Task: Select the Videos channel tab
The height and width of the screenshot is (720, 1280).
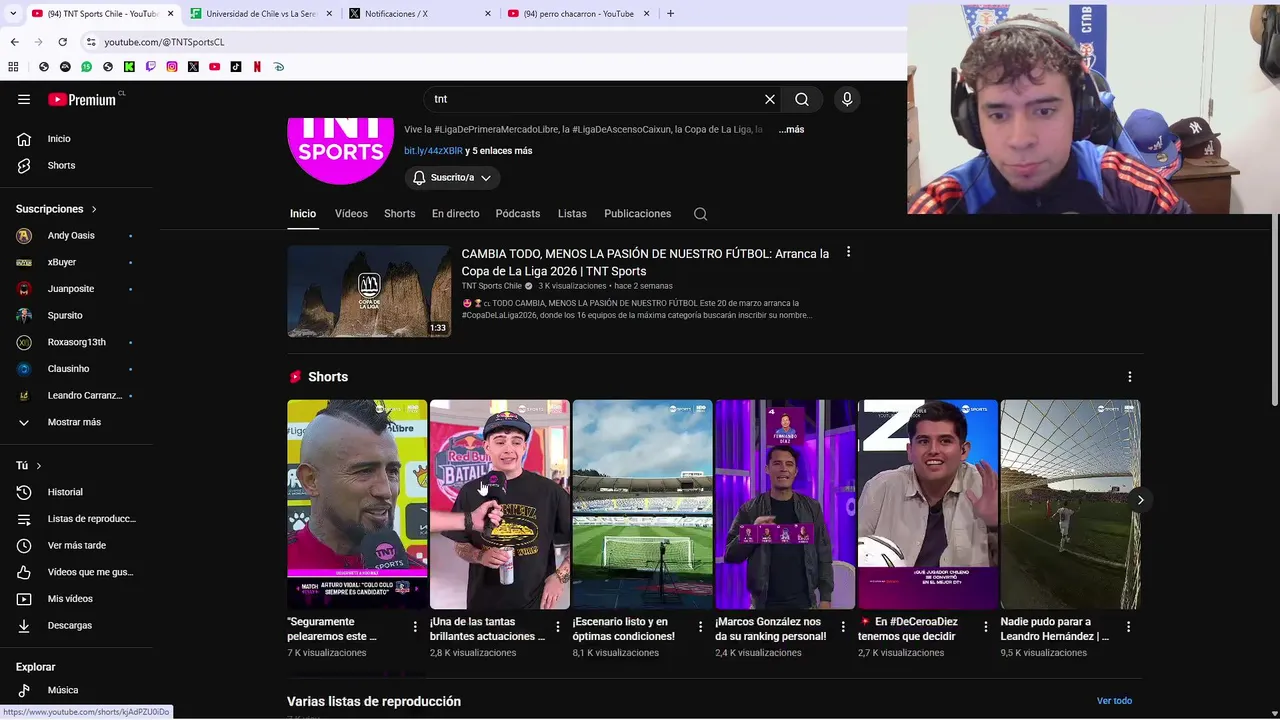Action: coord(351,214)
